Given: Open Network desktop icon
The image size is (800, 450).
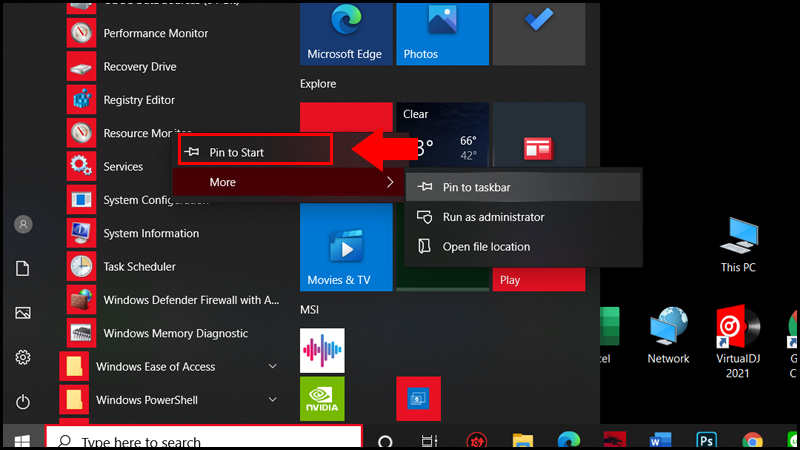Looking at the screenshot, I should [x=668, y=335].
